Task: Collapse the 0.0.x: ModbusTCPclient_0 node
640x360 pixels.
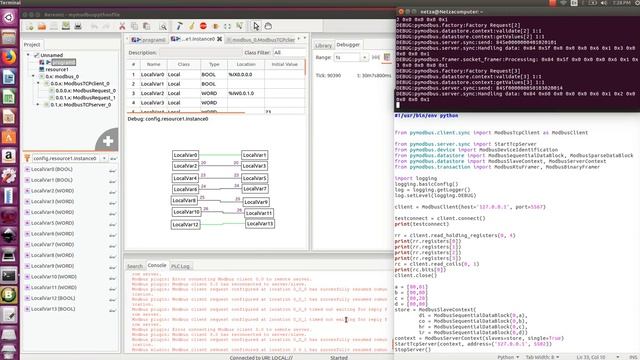Action: tap(38, 83)
